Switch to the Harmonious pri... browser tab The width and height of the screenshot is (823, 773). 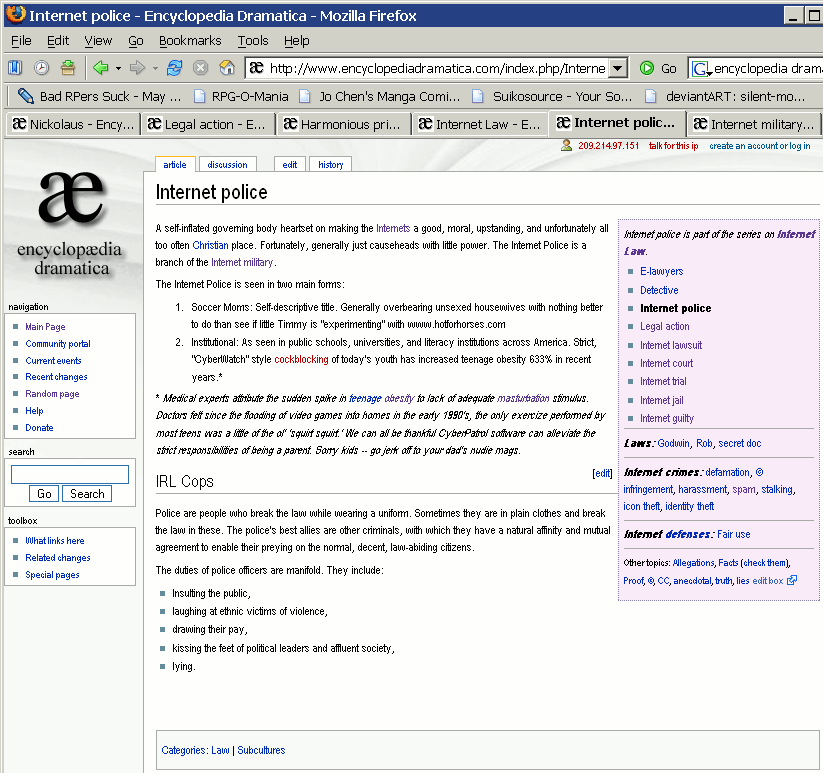[x=344, y=124]
